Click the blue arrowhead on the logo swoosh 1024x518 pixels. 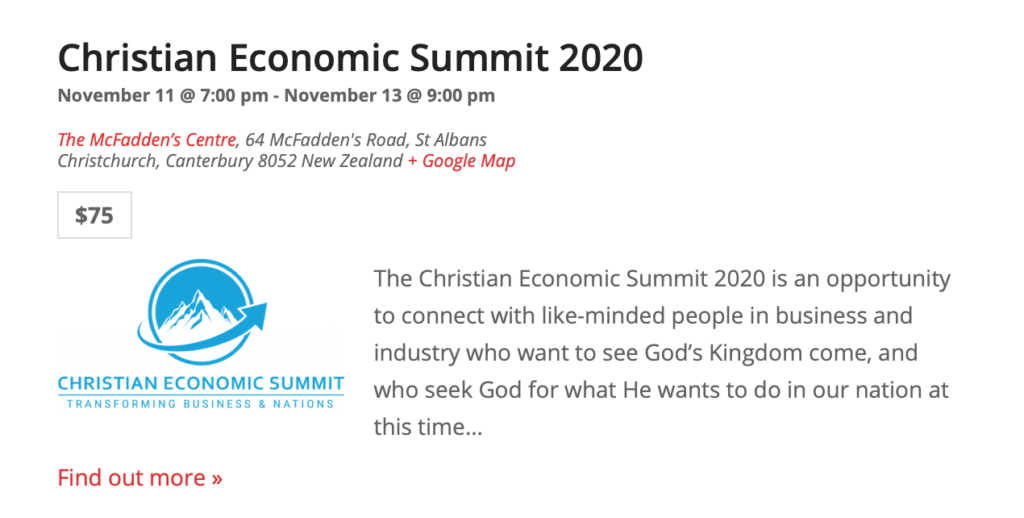tap(263, 314)
